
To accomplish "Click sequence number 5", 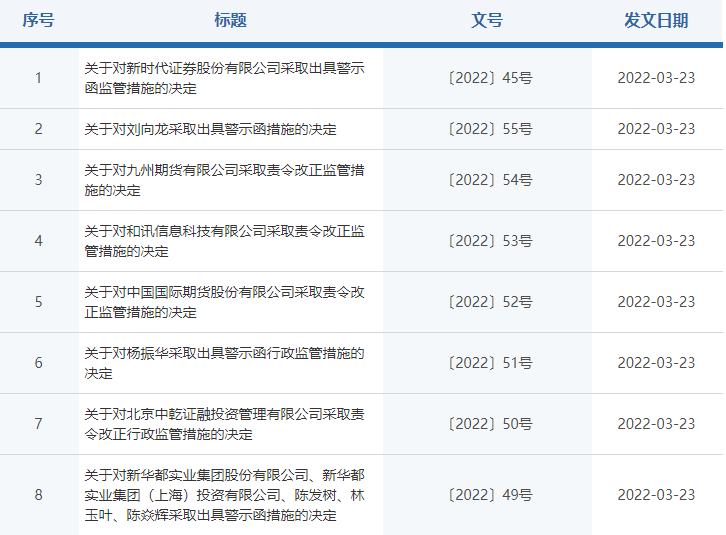I will pyautogui.click(x=38, y=302).
